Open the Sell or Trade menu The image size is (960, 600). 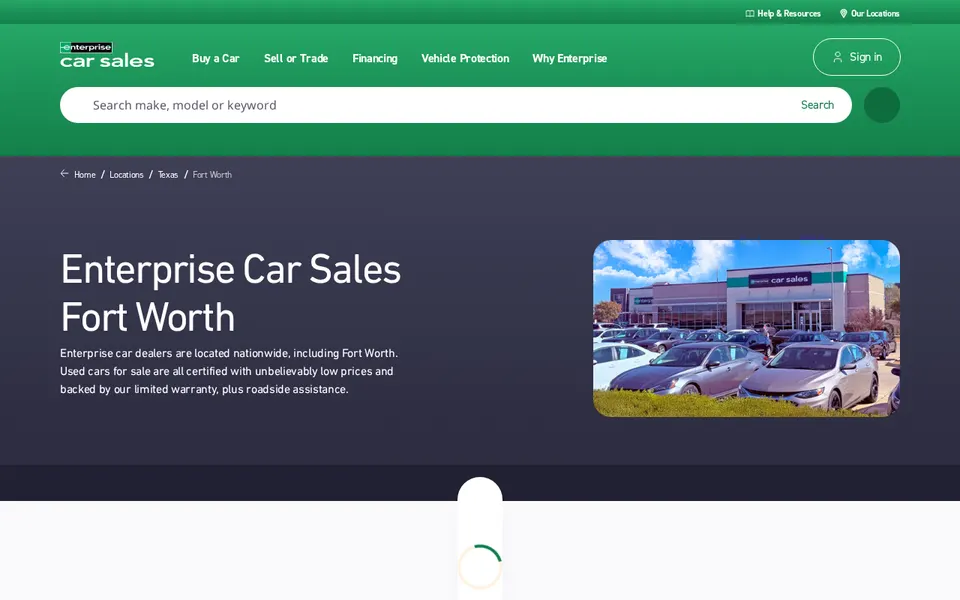tap(296, 59)
